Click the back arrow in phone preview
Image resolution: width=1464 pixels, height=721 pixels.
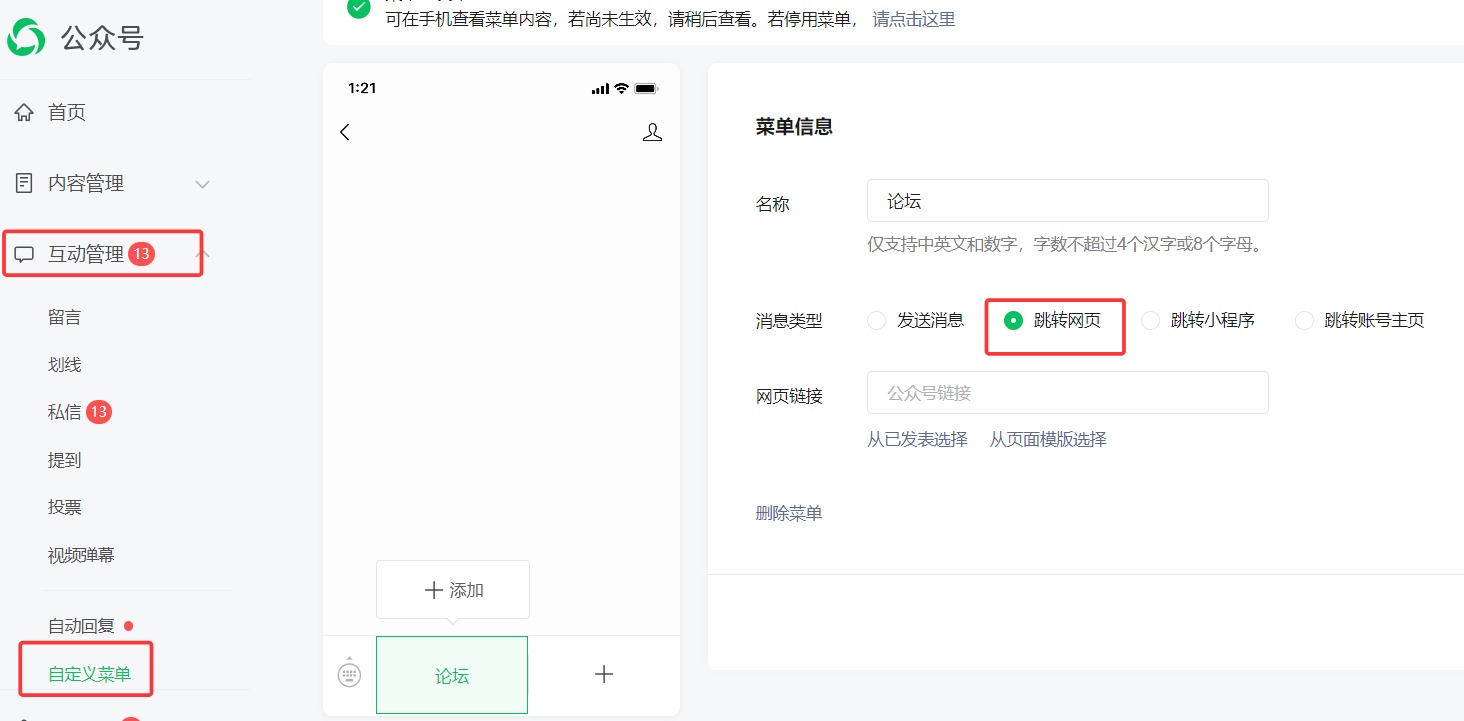(344, 131)
